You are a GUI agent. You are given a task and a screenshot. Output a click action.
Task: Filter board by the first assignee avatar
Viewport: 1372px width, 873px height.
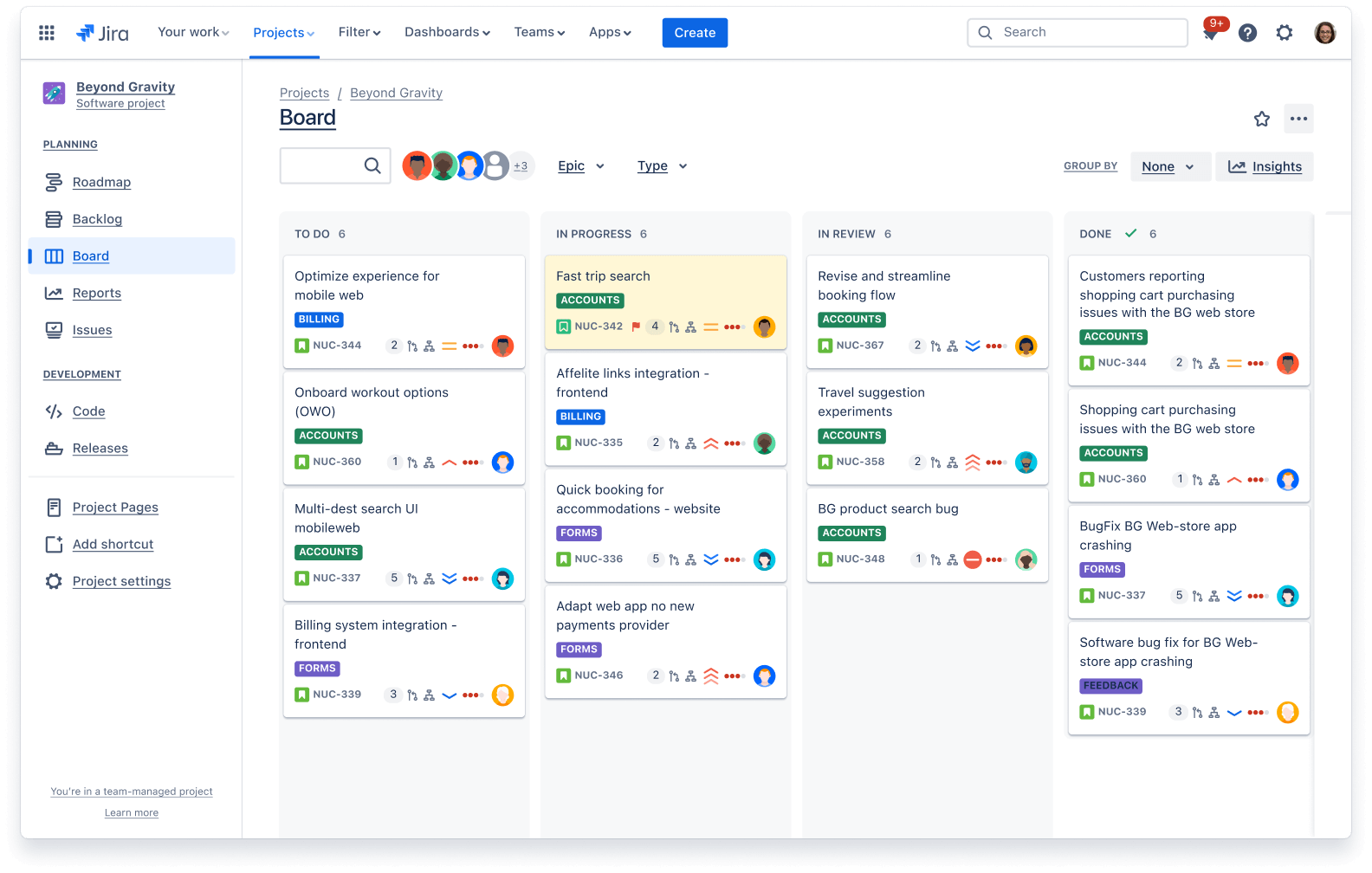pos(417,165)
